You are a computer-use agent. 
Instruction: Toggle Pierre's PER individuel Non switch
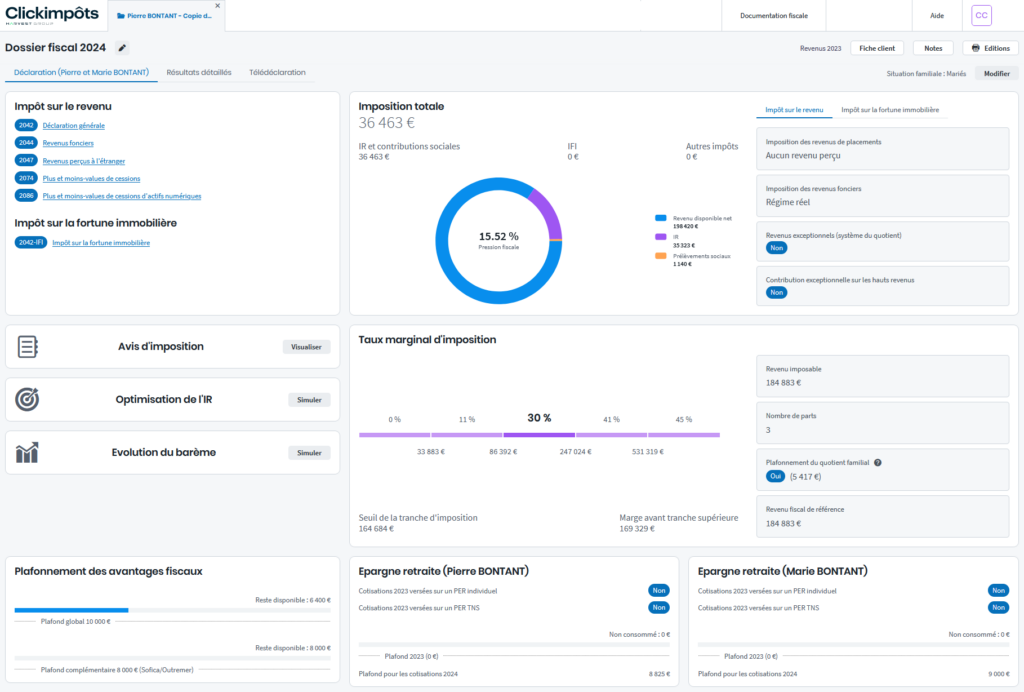click(658, 591)
